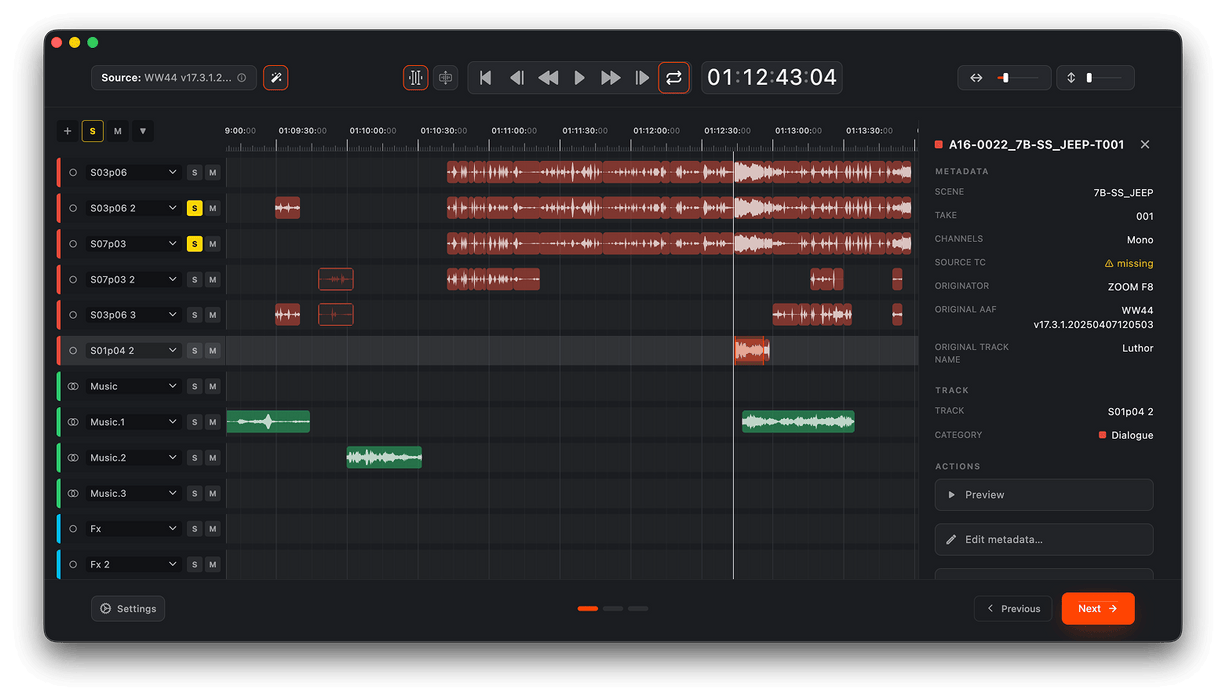Screen dimensions: 1226x700
Task: Unsolo the S03p06 2 track
Action: click(x=195, y=208)
